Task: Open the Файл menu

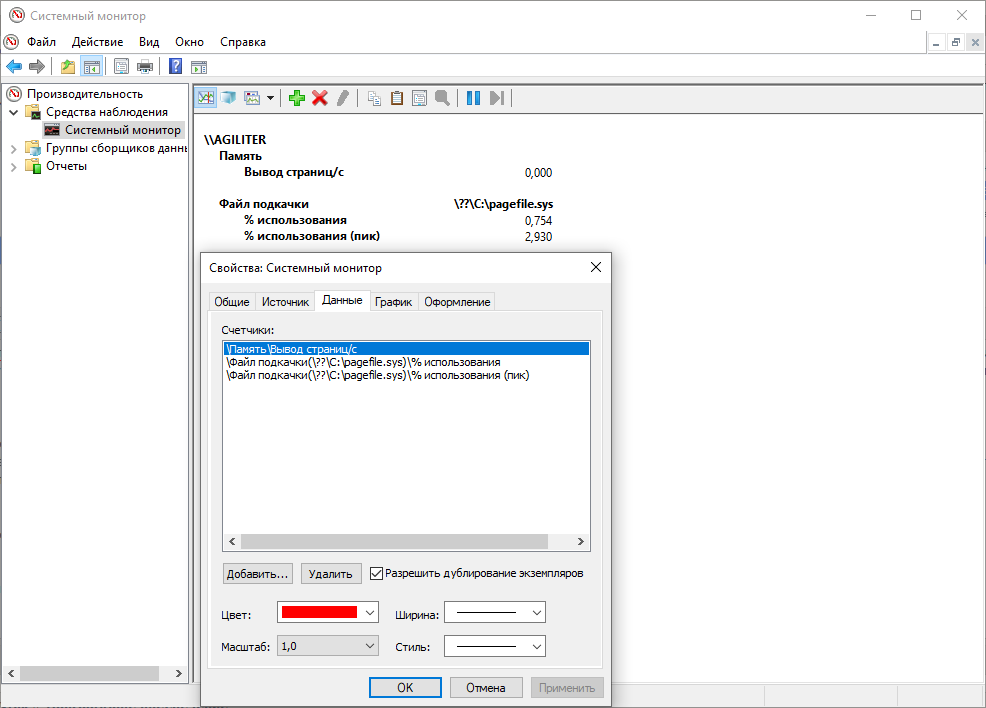Action: point(42,42)
